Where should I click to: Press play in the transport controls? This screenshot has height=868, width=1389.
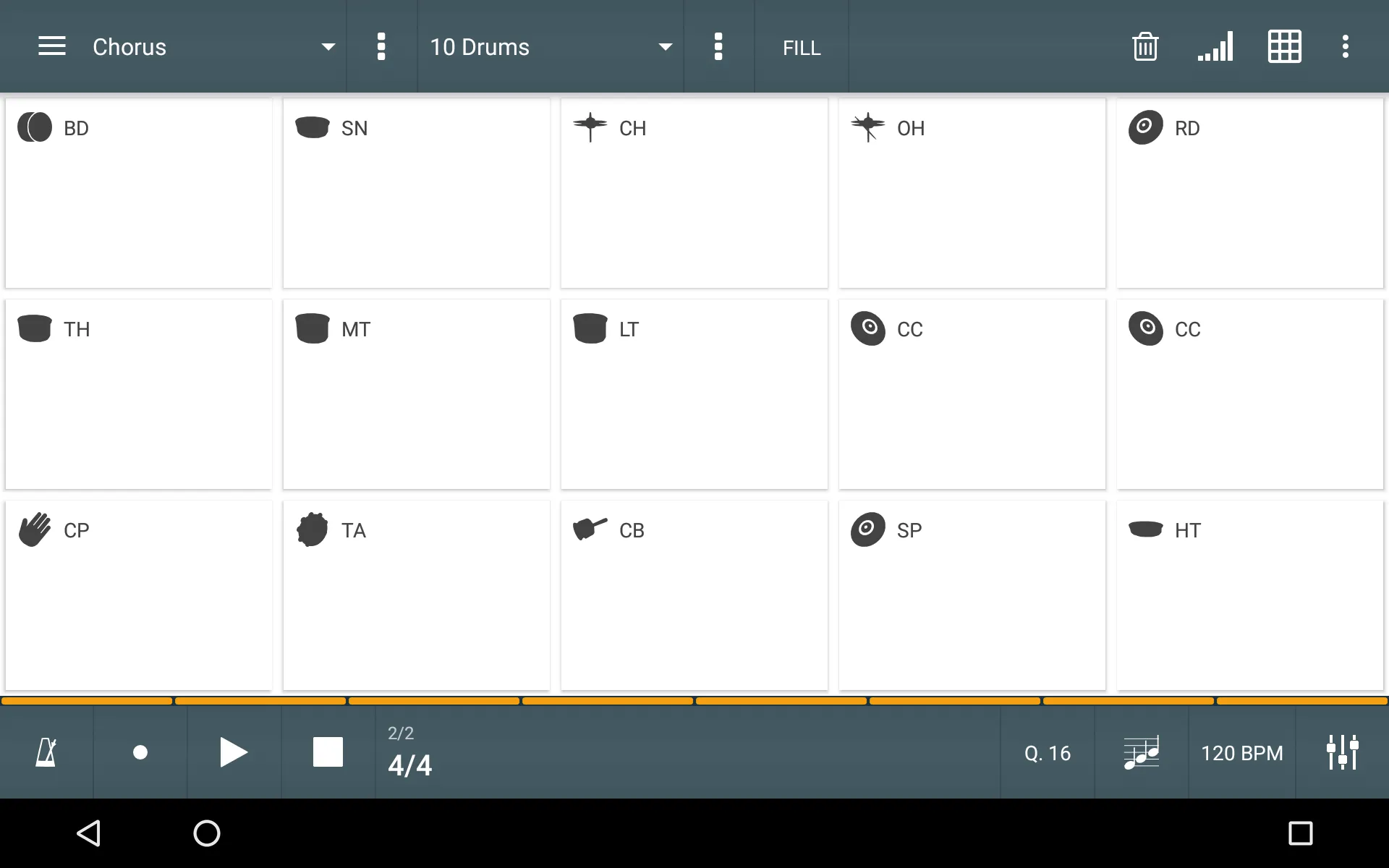click(x=234, y=753)
